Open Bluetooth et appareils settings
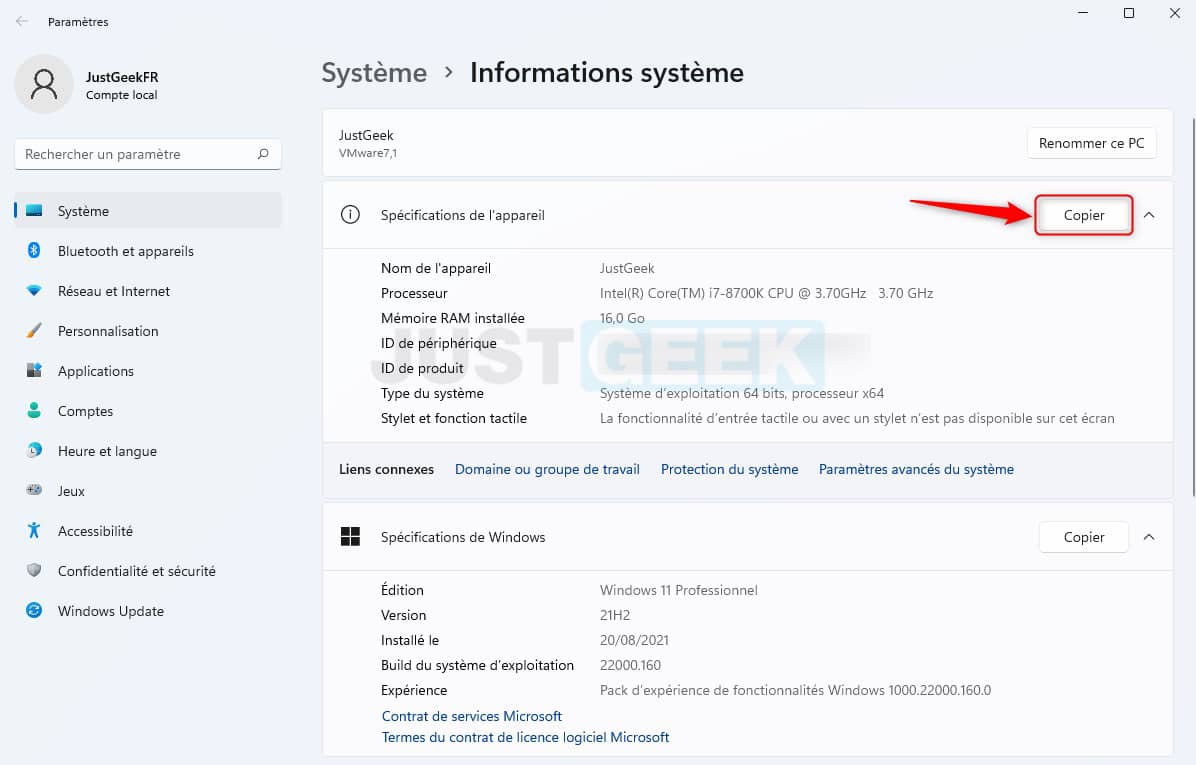This screenshot has height=765, width=1196. (148, 251)
